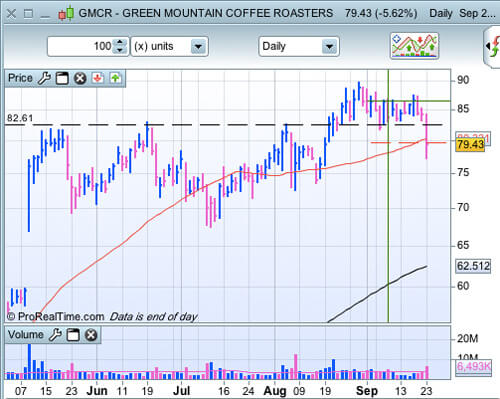
Task: Click the Volume panel label
Action: (x=26, y=335)
